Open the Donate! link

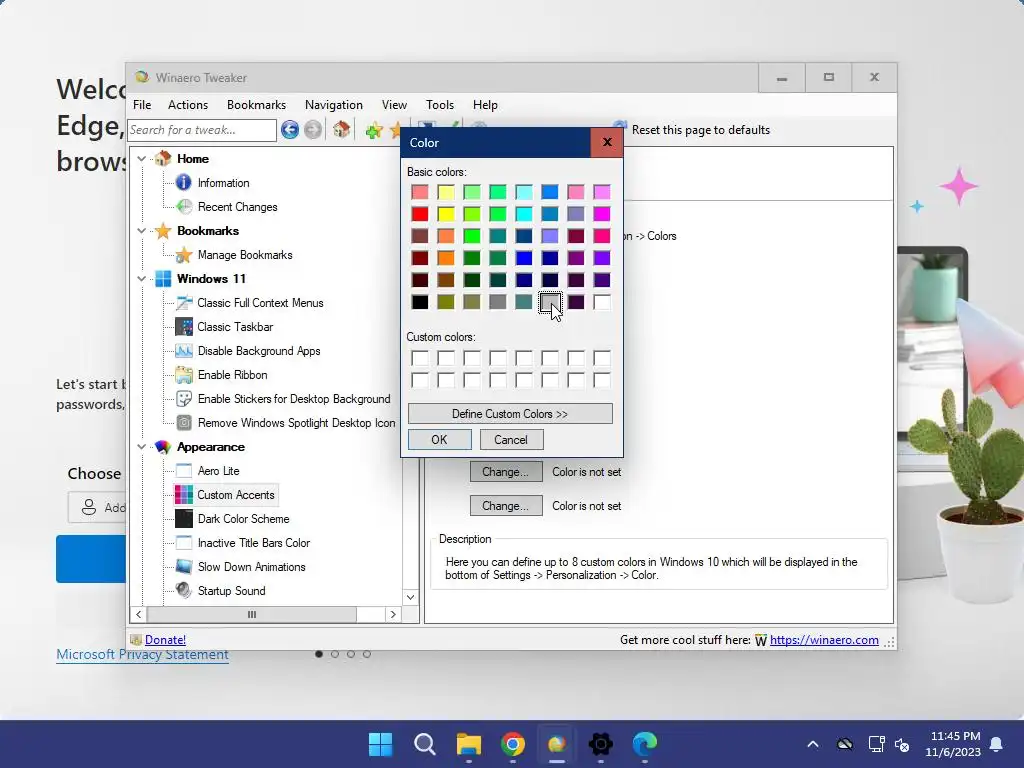(x=165, y=640)
